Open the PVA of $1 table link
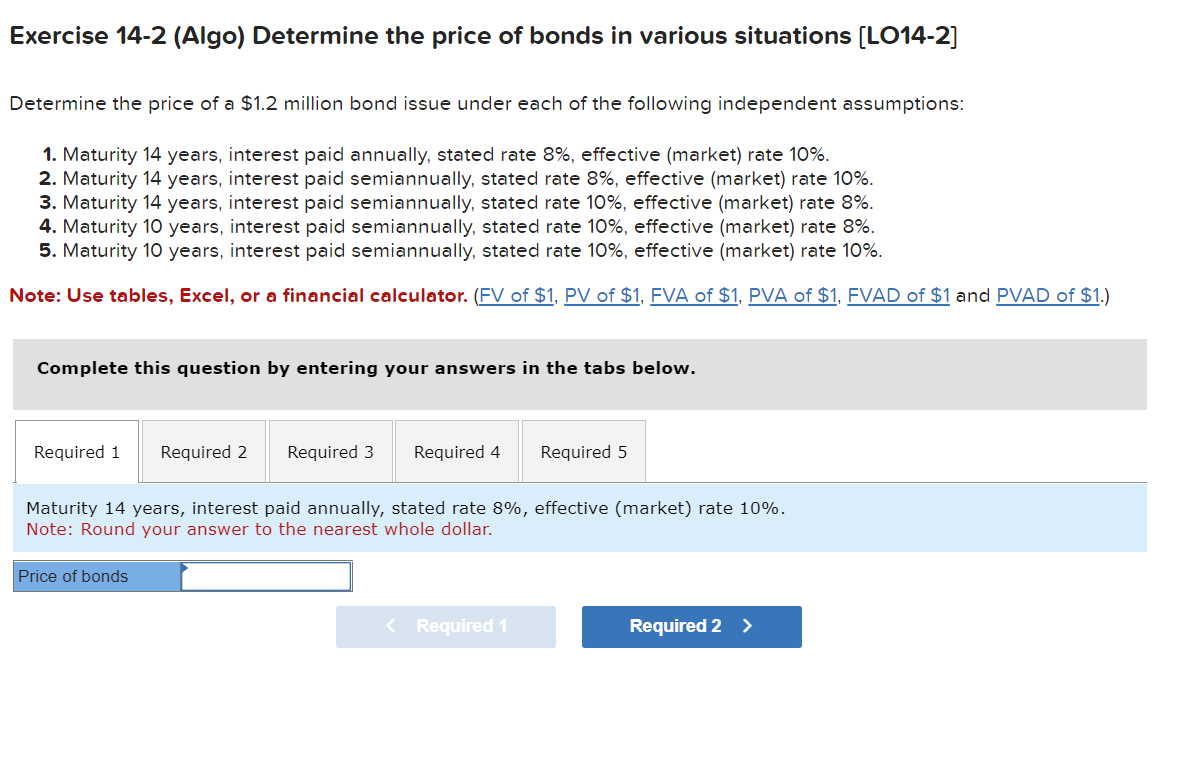This screenshot has height=758, width=1188. click(x=792, y=295)
